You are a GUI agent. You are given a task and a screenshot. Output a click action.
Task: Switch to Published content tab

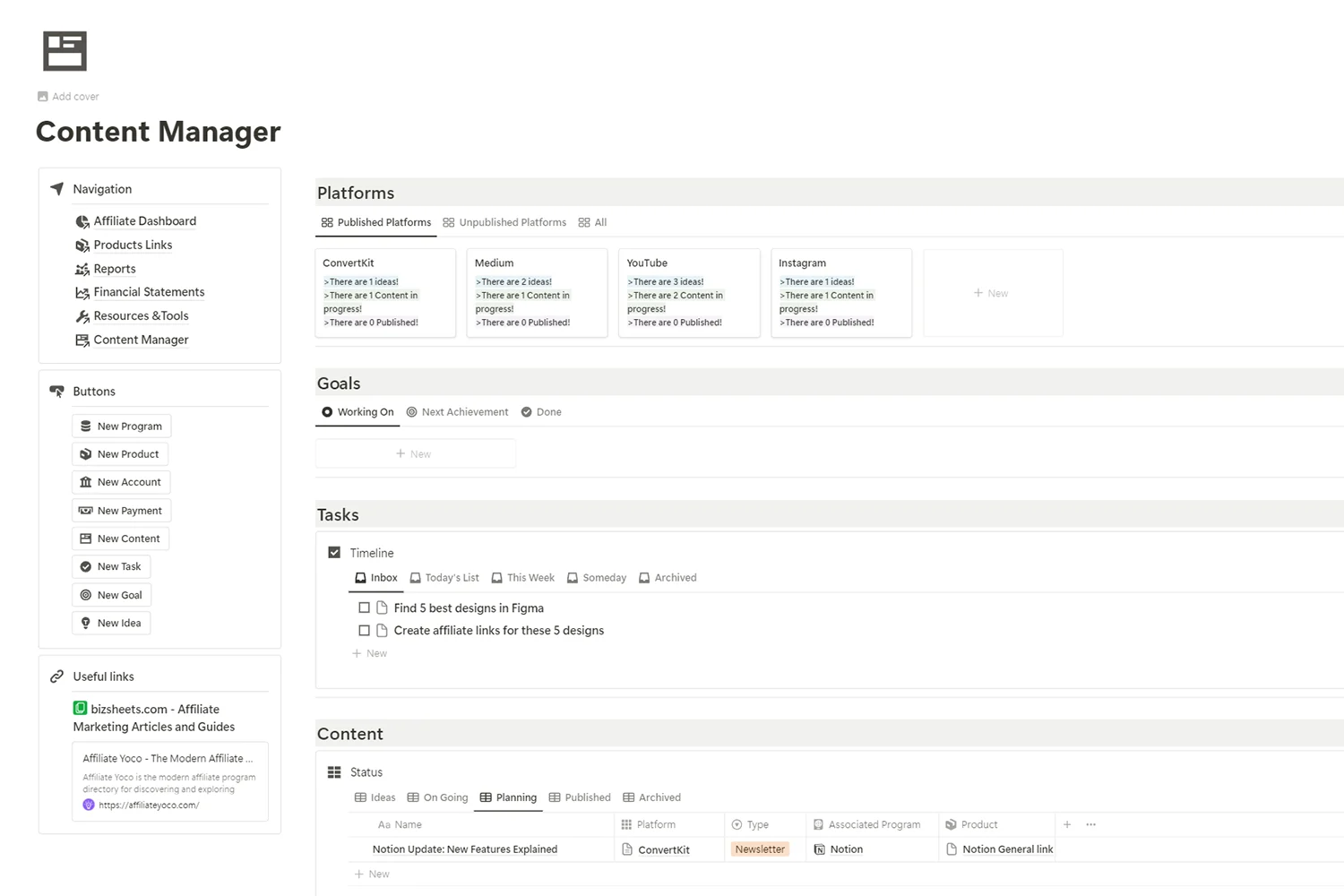pyautogui.click(x=580, y=797)
